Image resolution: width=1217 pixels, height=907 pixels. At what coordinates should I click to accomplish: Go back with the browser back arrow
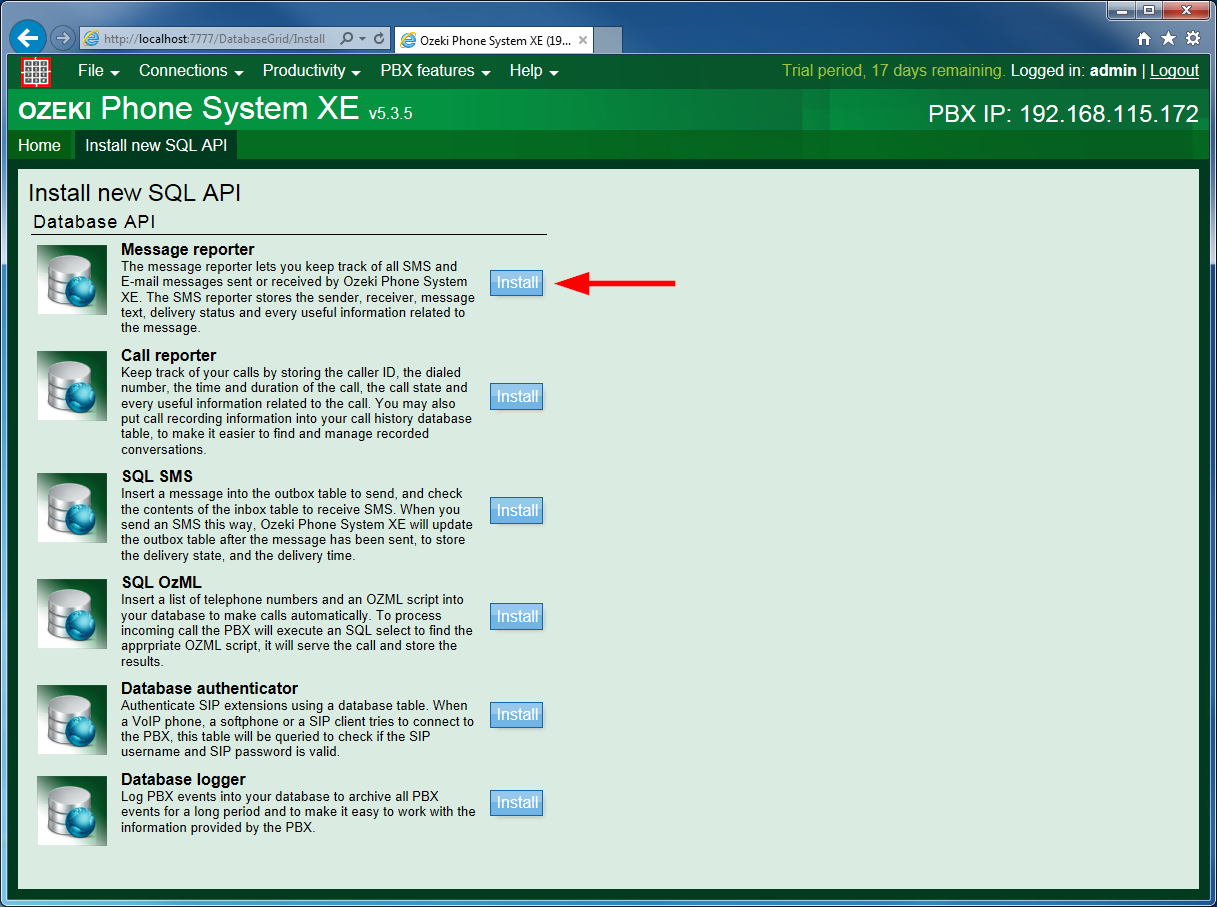[28, 38]
